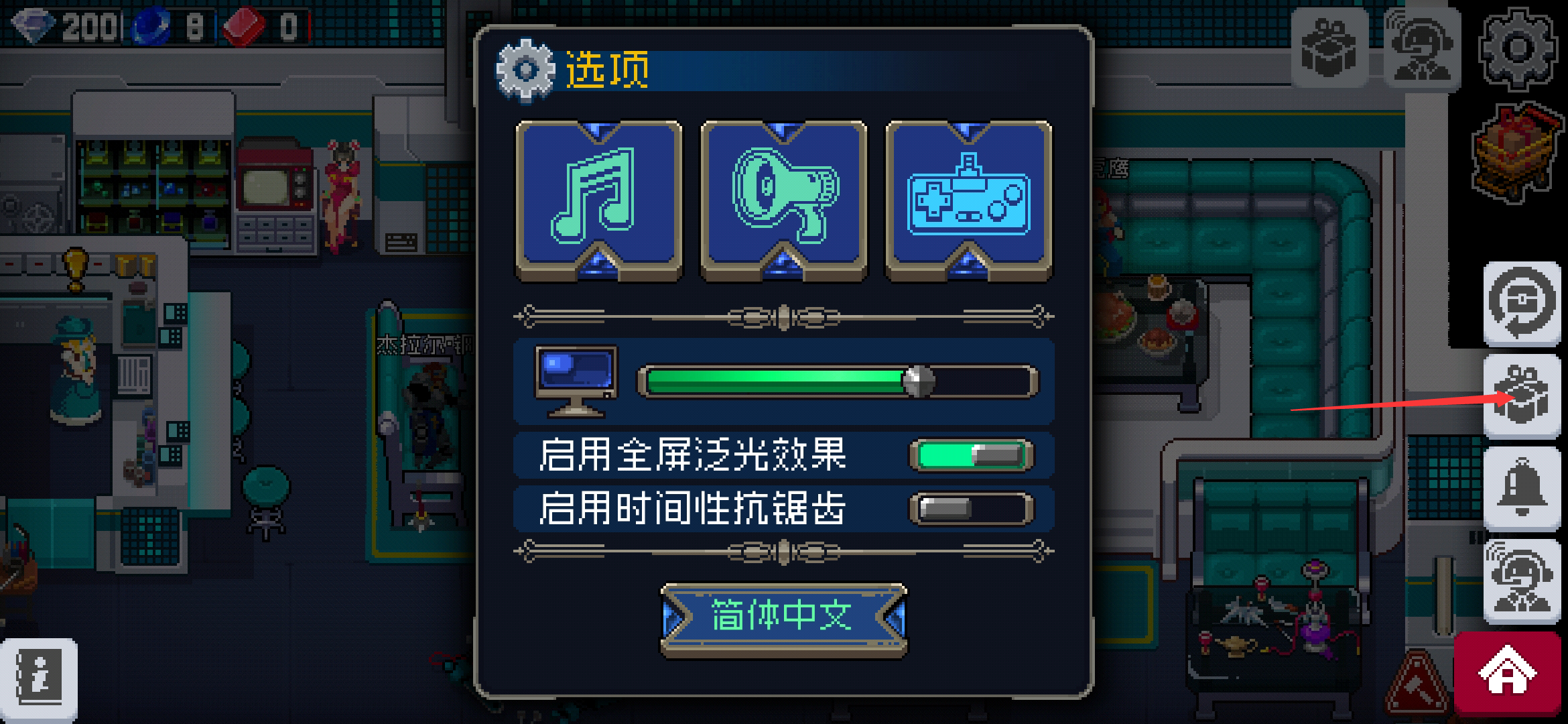This screenshot has height=724, width=1568.
Task: Change language via 简体中文 selector
Action: [783, 618]
